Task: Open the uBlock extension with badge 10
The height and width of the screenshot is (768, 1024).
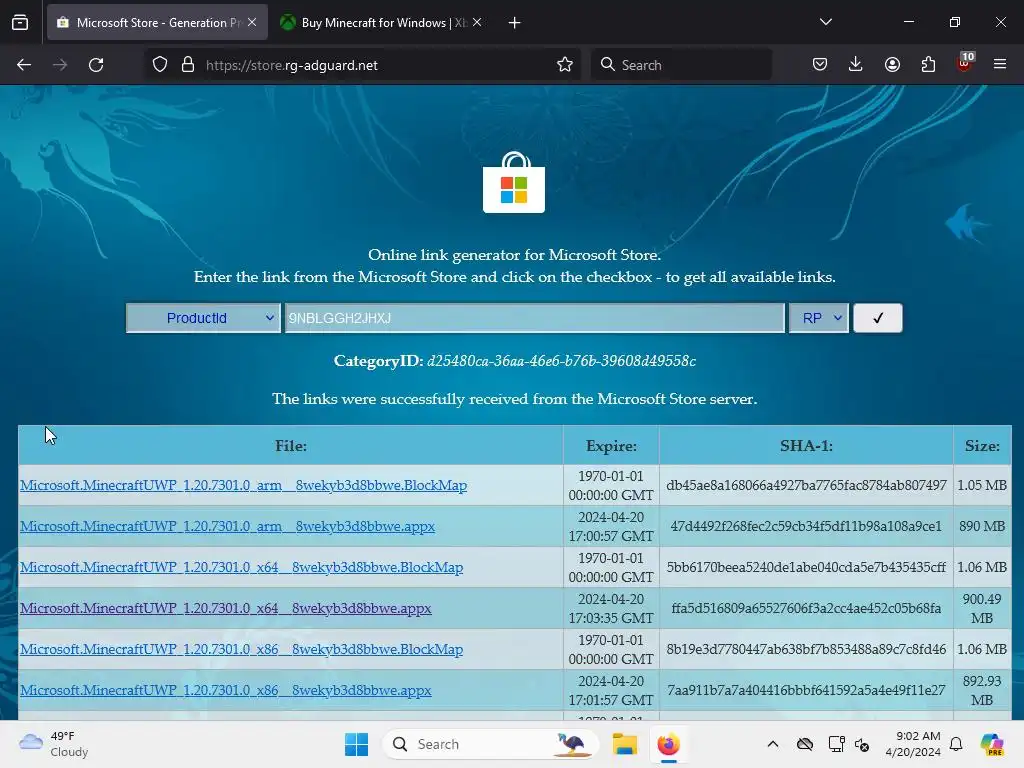Action: [x=965, y=63]
